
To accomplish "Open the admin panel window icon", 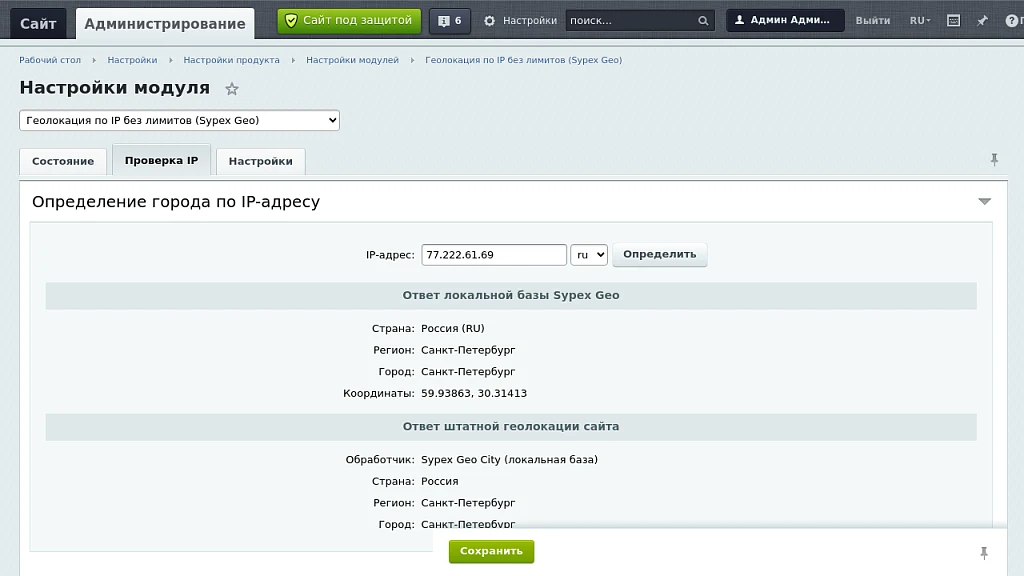I will 953,21.
